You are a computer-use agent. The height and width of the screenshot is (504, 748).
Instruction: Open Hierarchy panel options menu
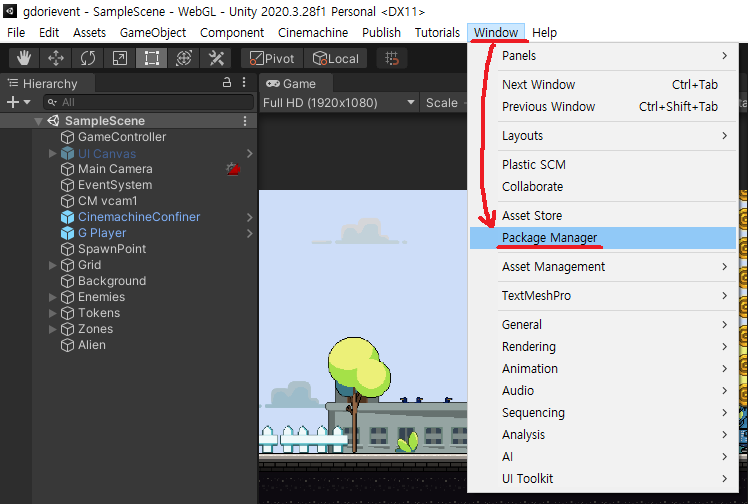(244, 82)
